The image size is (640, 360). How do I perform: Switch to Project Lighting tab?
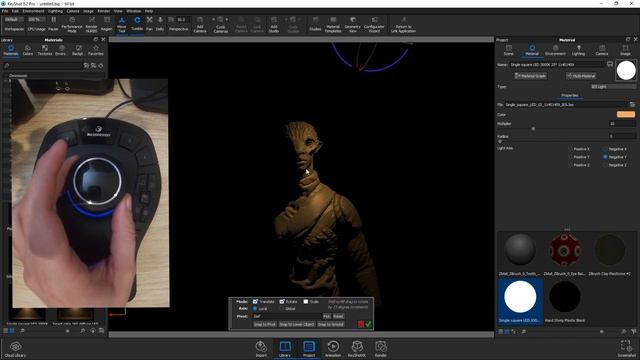pos(578,50)
